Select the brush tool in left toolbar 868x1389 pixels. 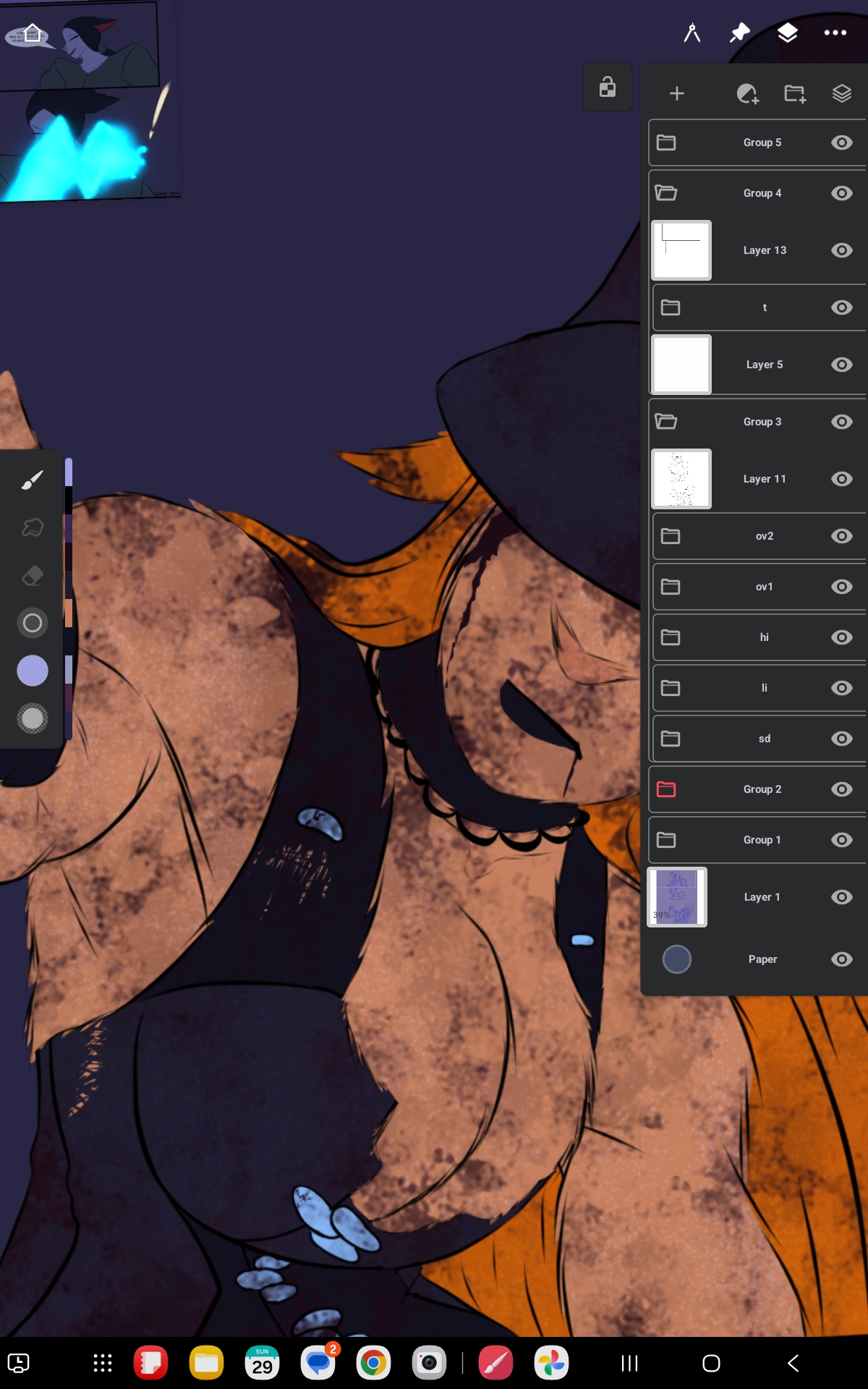[x=33, y=480]
